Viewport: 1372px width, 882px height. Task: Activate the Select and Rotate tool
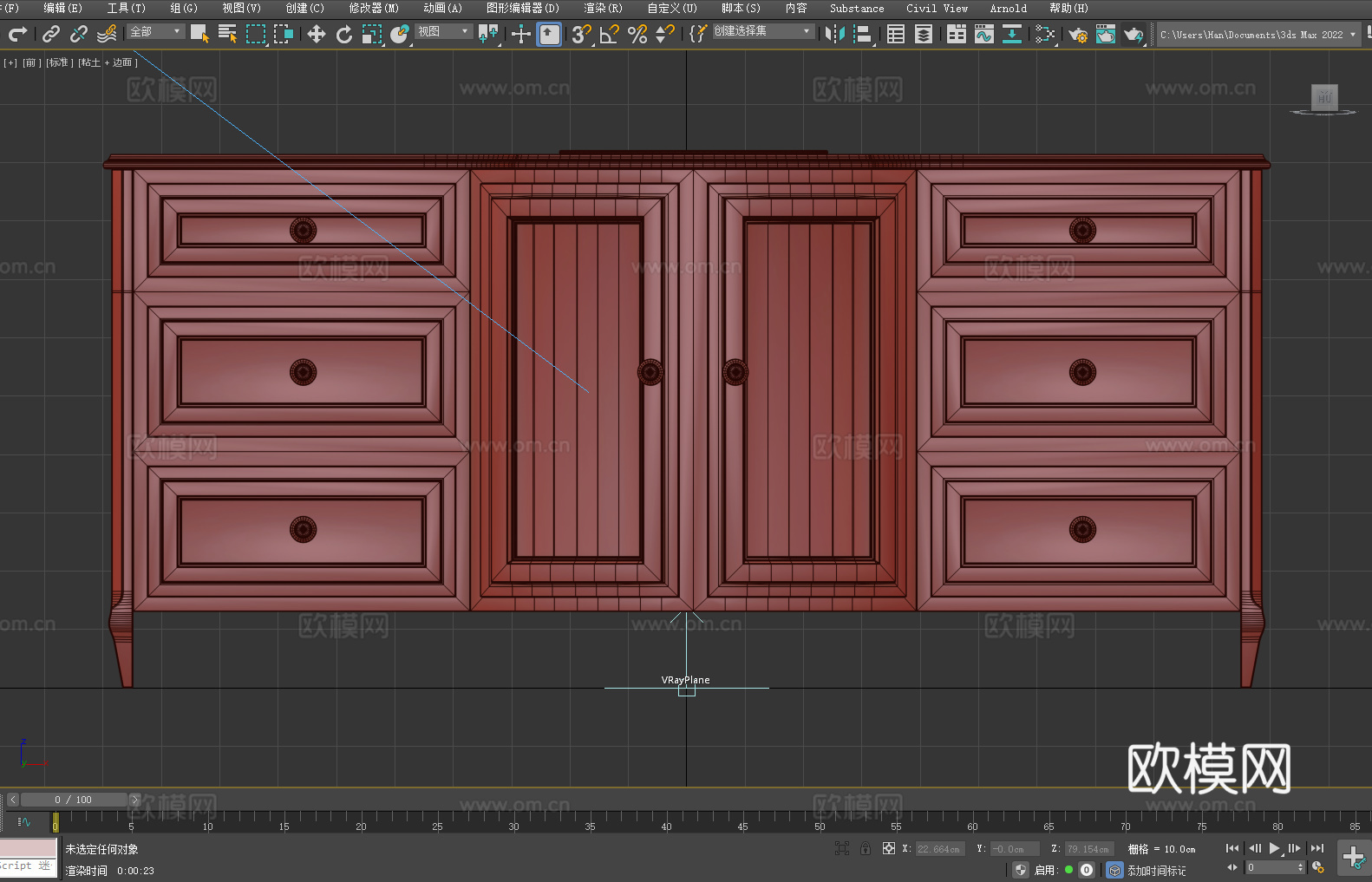pyautogui.click(x=344, y=34)
